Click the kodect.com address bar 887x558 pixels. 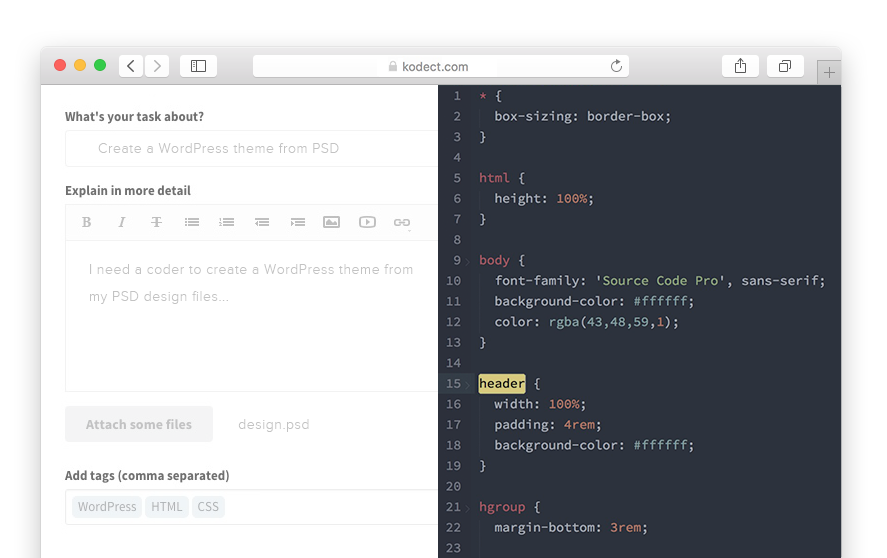(x=441, y=66)
